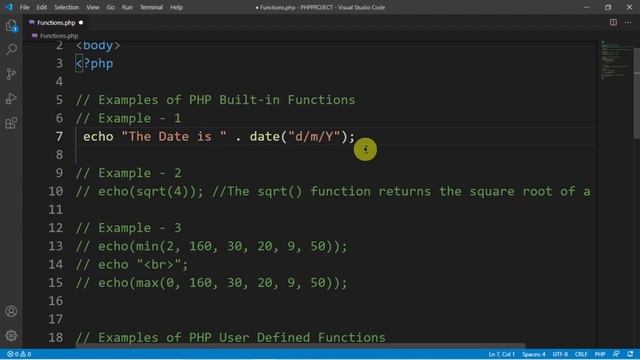The height and width of the screenshot is (360, 640).
Task: Restore down the VS Code window
Action: (608, 7)
